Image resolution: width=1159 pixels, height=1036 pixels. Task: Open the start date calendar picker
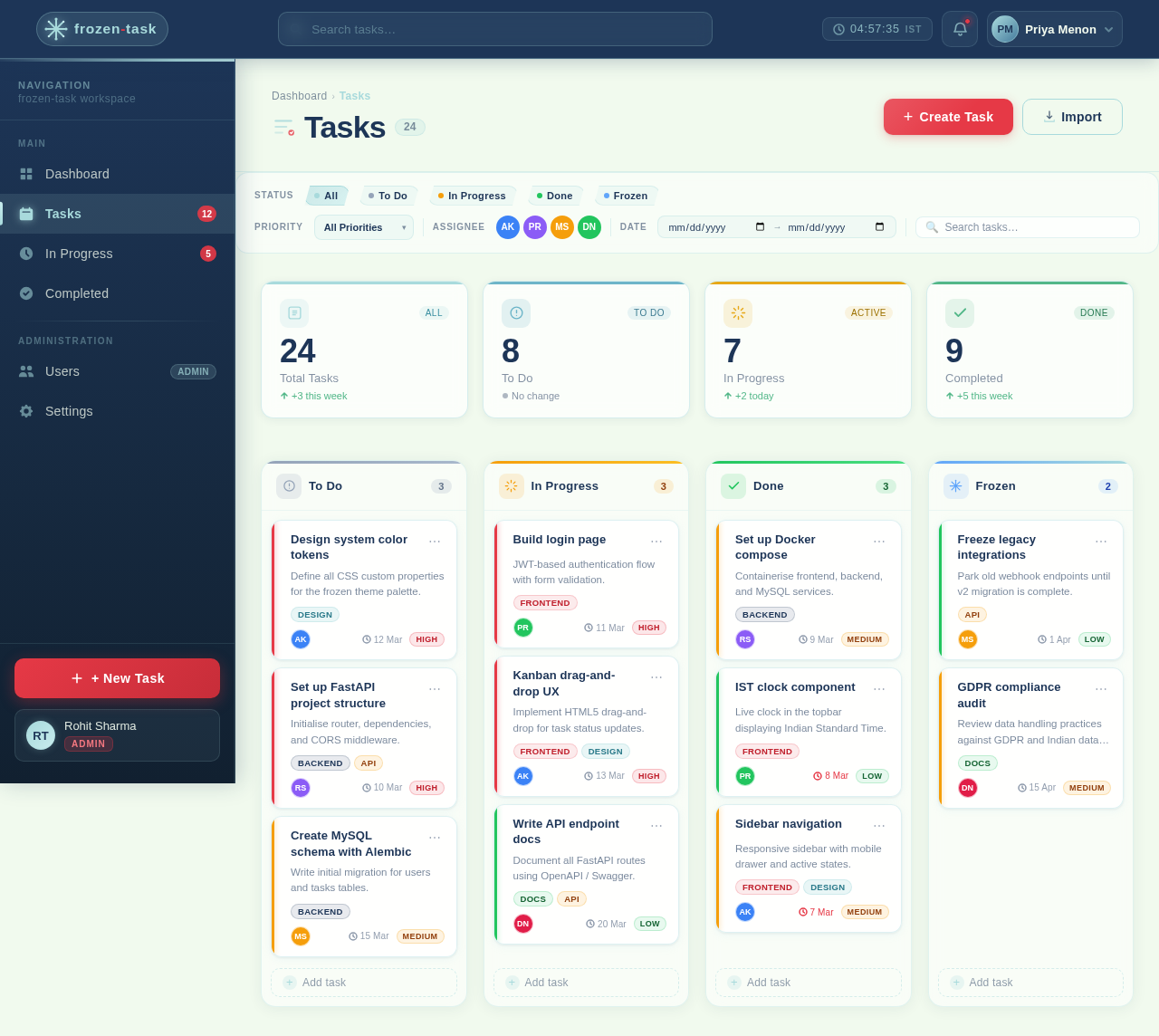(x=759, y=227)
